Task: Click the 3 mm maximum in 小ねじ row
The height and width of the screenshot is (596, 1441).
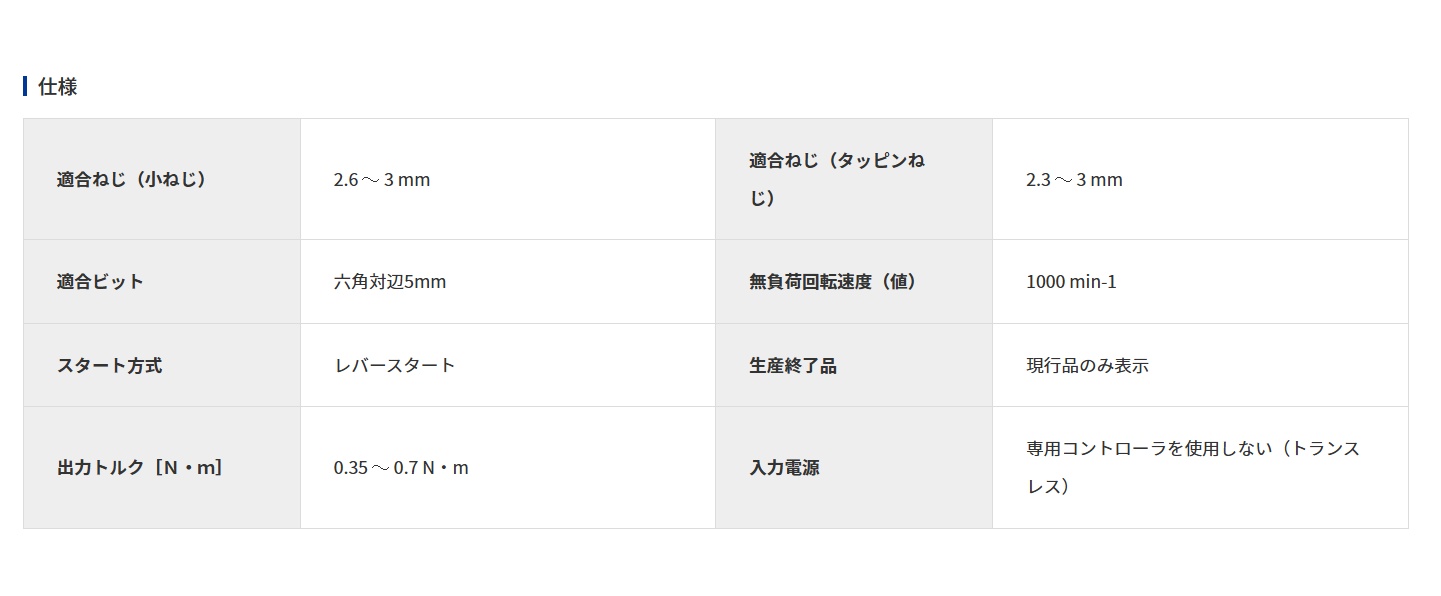Action: click(407, 181)
